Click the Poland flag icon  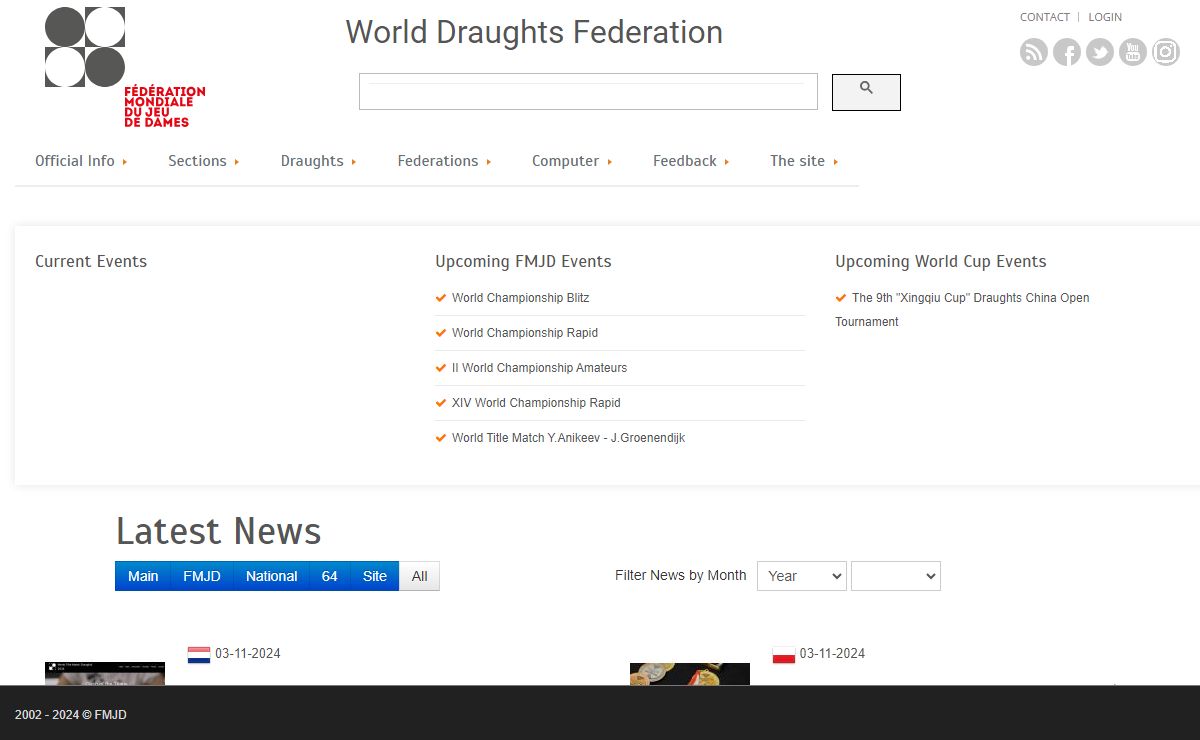pos(784,655)
